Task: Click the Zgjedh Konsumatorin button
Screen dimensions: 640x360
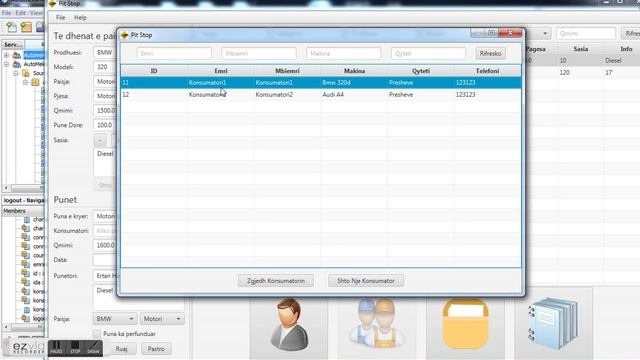Action: click(276, 281)
